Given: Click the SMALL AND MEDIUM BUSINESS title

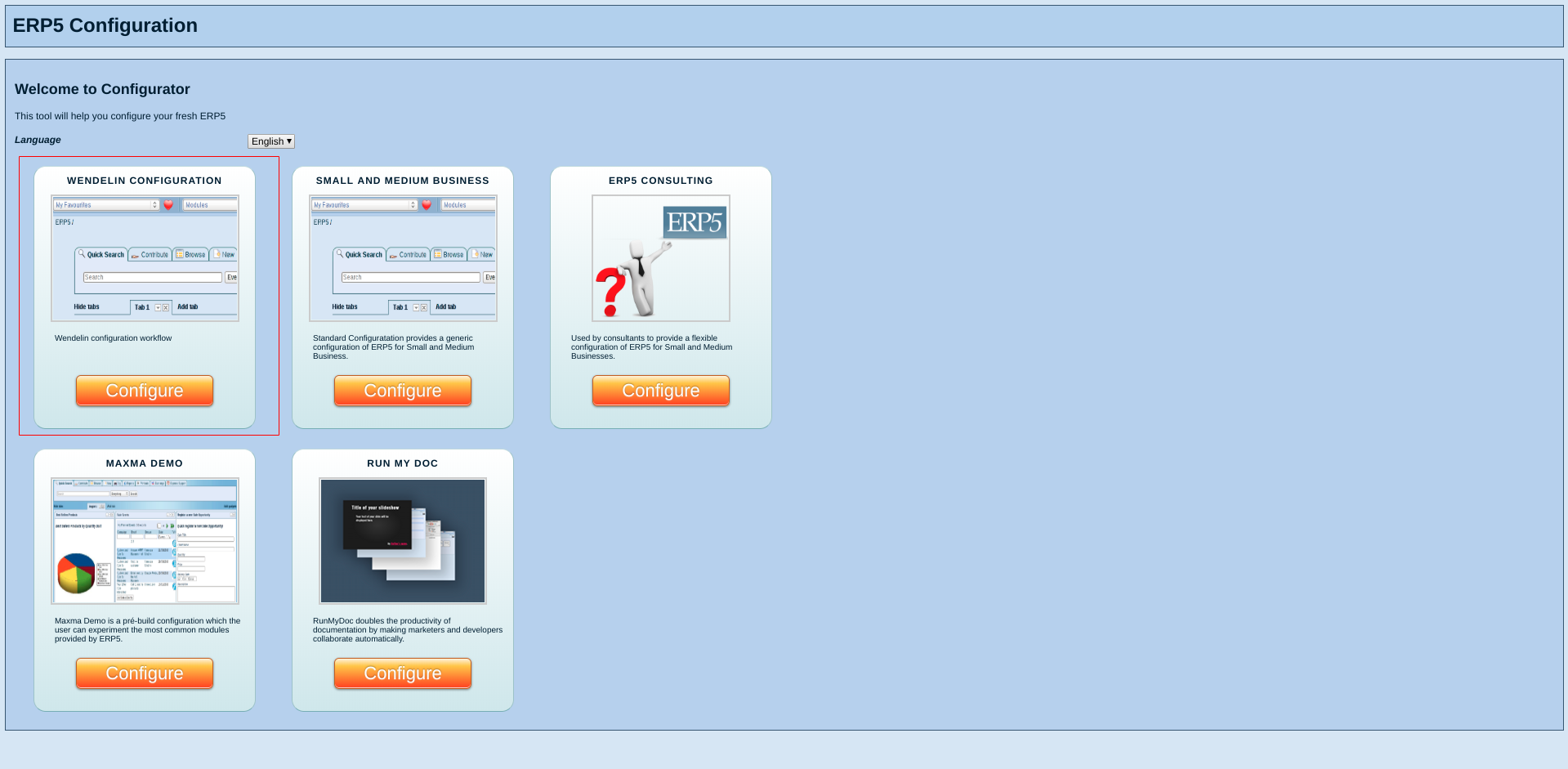Looking at the screenshot, I should [403, 181].
